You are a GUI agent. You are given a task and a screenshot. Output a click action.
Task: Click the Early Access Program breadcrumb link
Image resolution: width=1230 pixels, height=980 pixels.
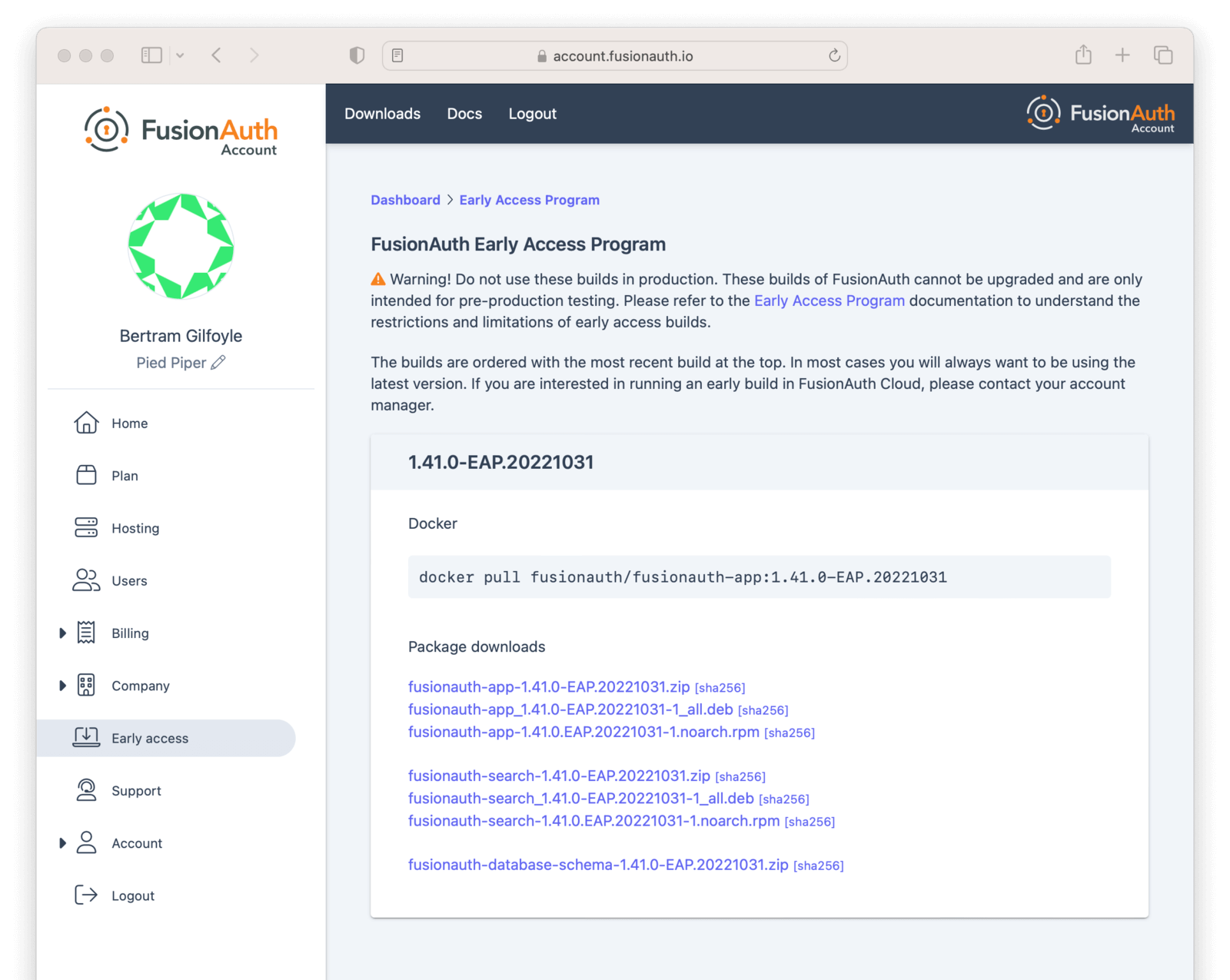[529, 200]
